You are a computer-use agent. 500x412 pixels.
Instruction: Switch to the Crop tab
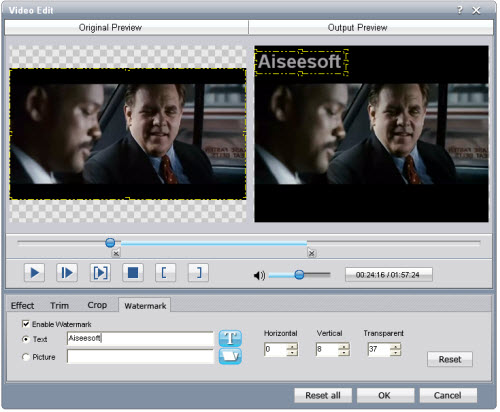[97, 305]
